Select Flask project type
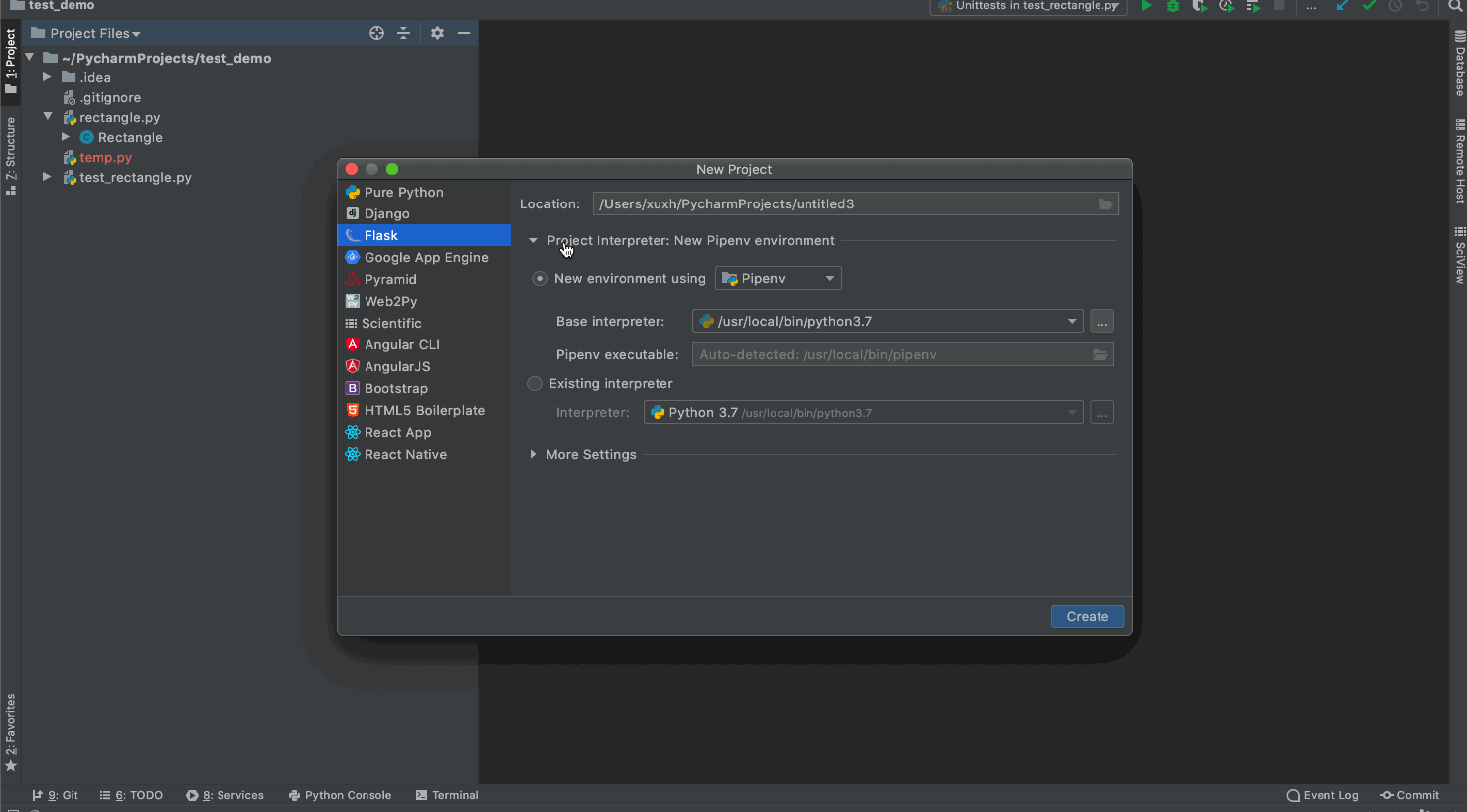1467x812 pixels. tap(424, 235)
